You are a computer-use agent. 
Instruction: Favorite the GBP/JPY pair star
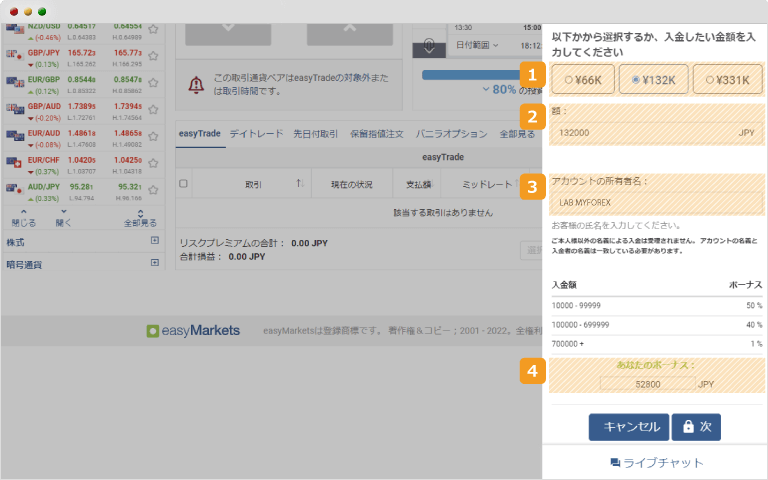[153, 56]
